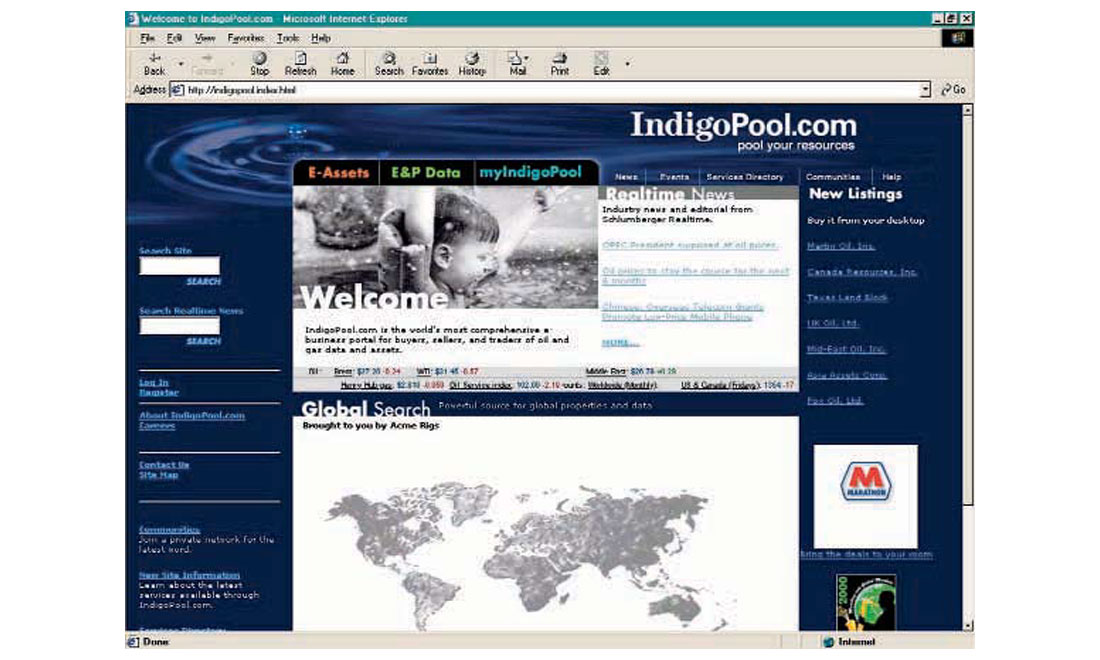Click the MORE... link under Realtime News
The image size is (1100, 660).
click(x=620, y=342)
